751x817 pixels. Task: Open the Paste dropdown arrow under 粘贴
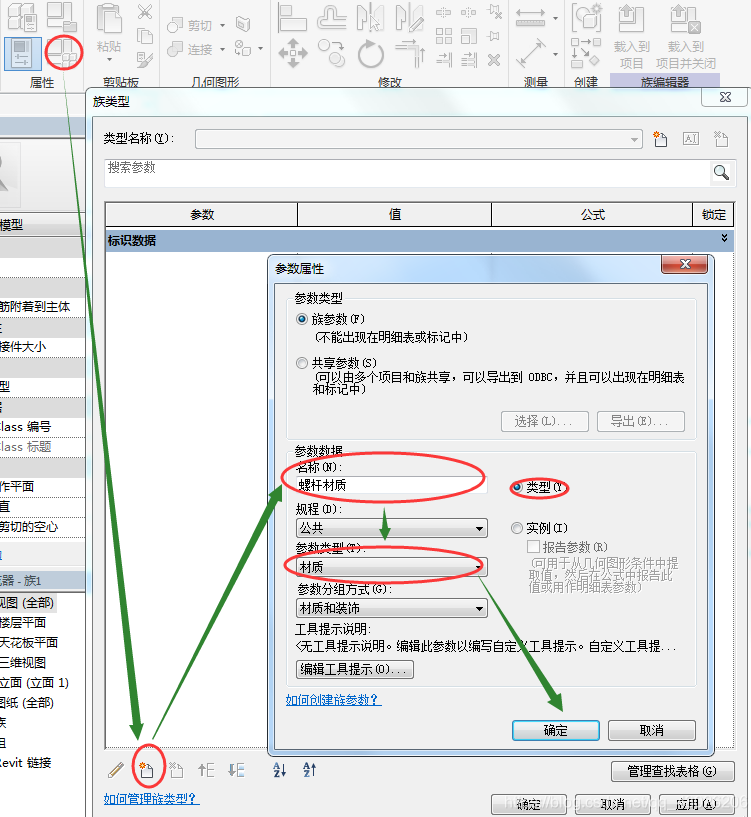pos(109,59)
